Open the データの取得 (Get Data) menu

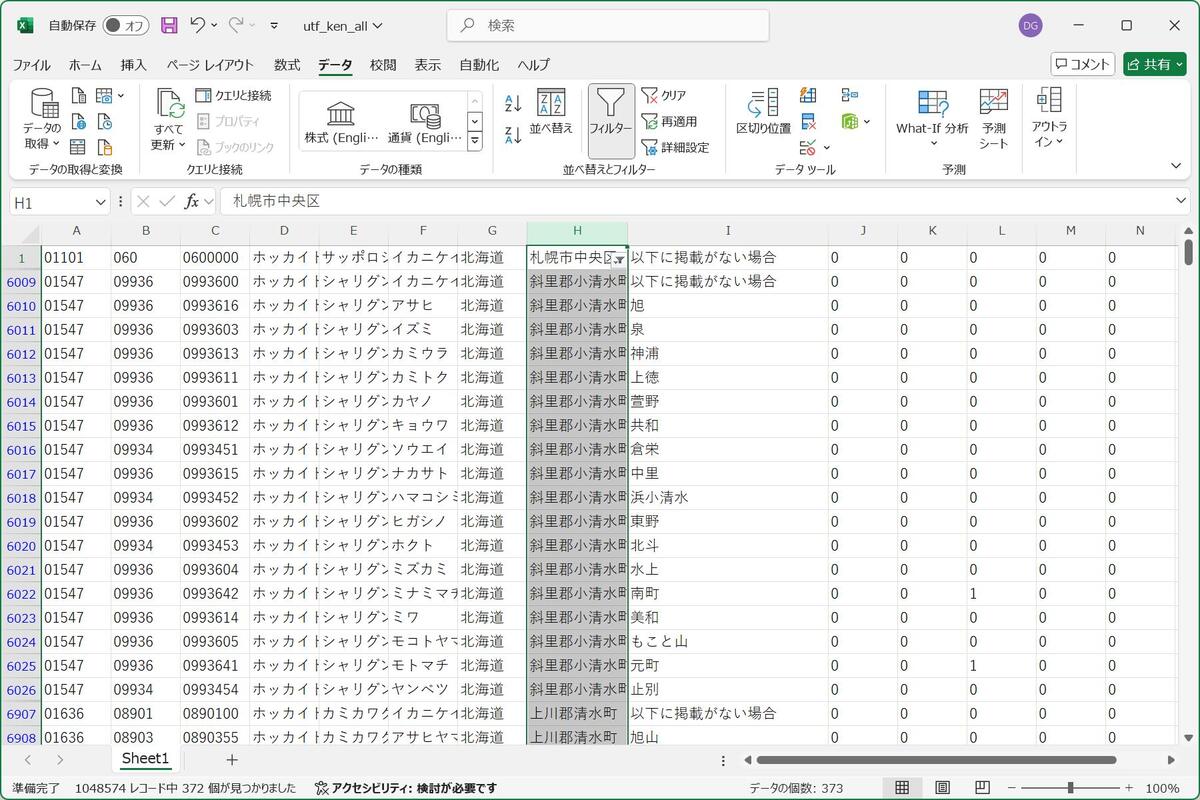(x=43, y=120)
